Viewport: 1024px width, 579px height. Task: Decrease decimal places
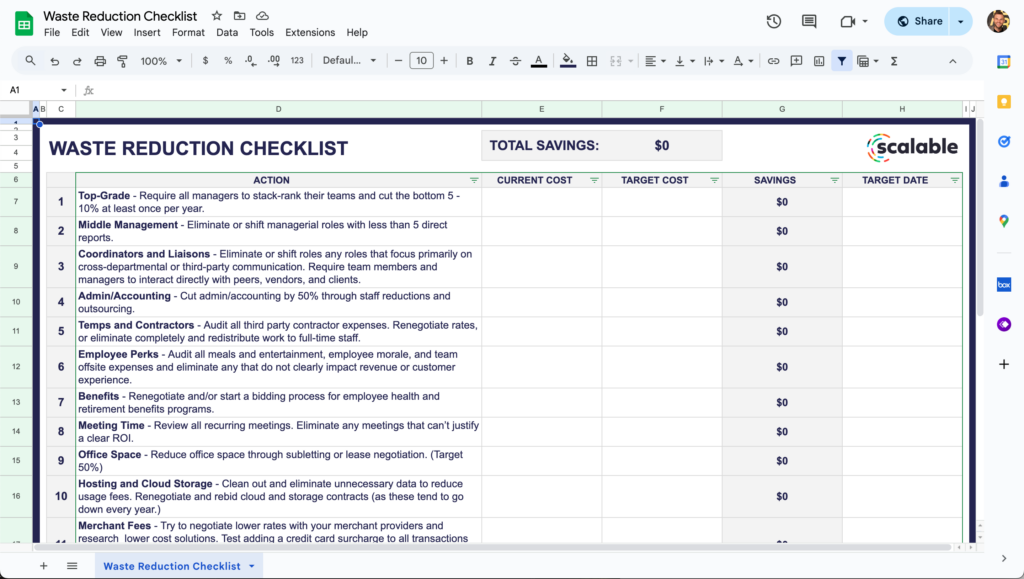tap(250, 61)
